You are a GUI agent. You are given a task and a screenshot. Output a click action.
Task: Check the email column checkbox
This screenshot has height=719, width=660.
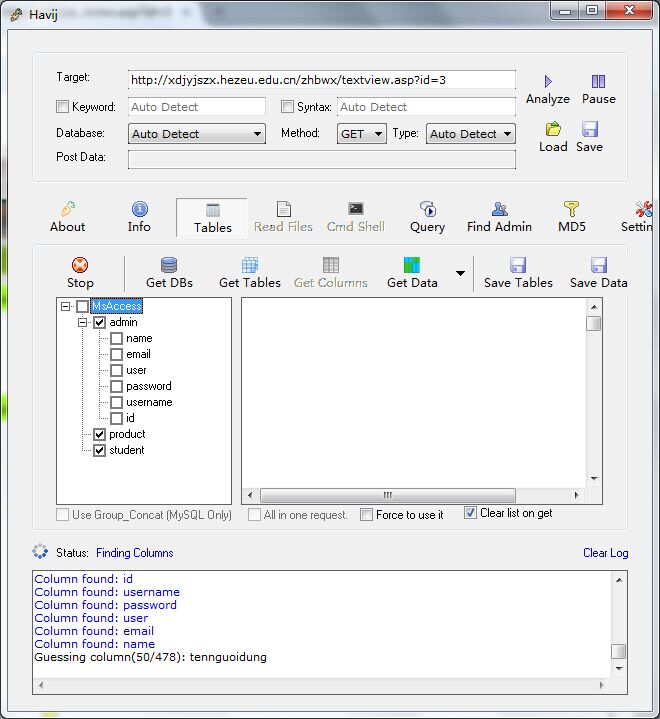pyautogui.click(x=116, y=354)
